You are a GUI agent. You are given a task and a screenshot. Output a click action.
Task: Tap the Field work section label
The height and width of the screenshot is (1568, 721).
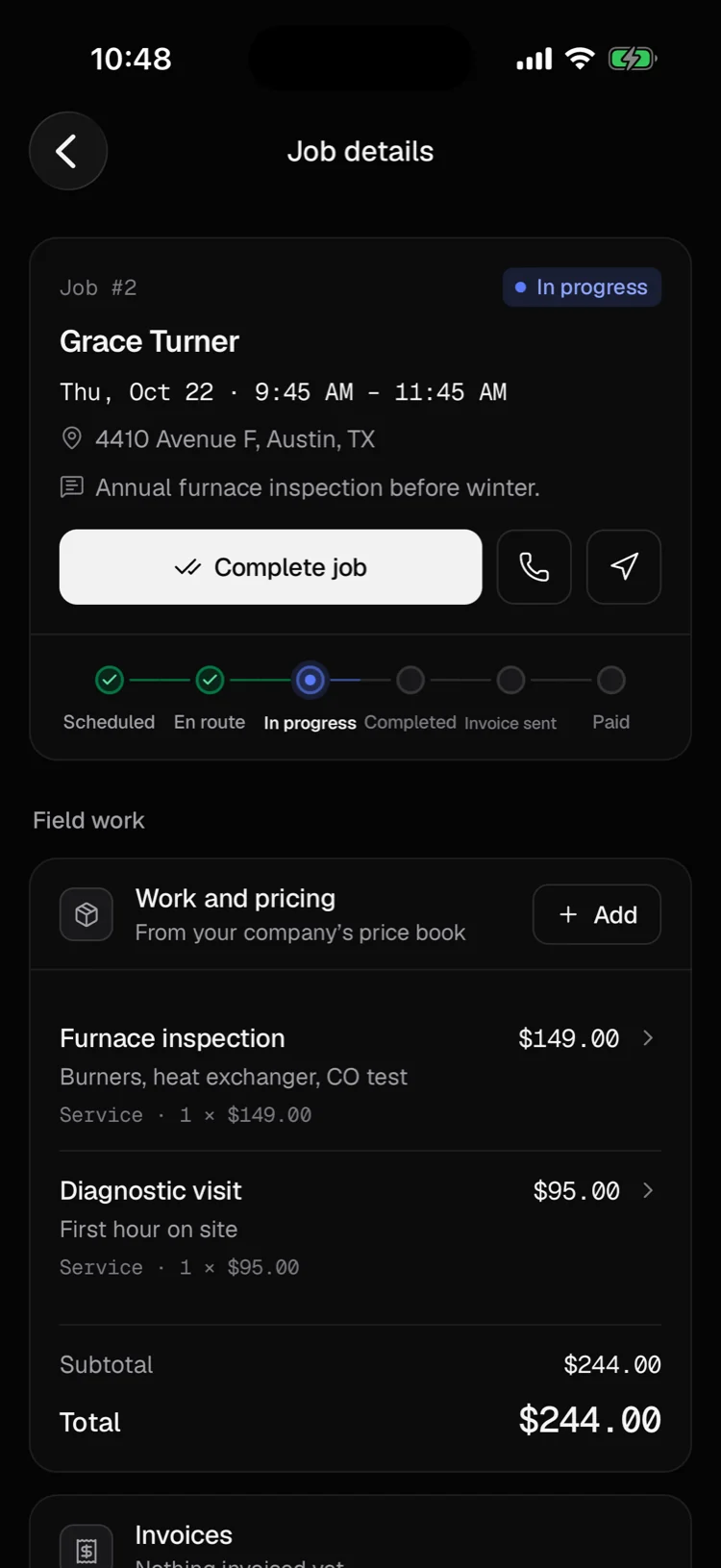(88, 820)
